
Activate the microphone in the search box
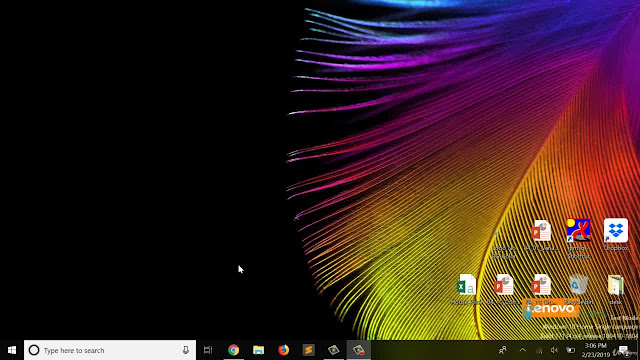point(186,350)
